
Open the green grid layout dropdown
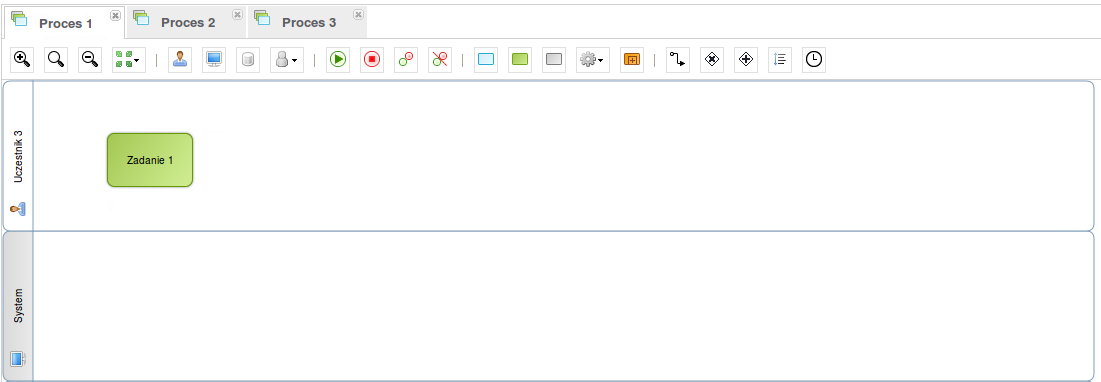click(128, 60)
